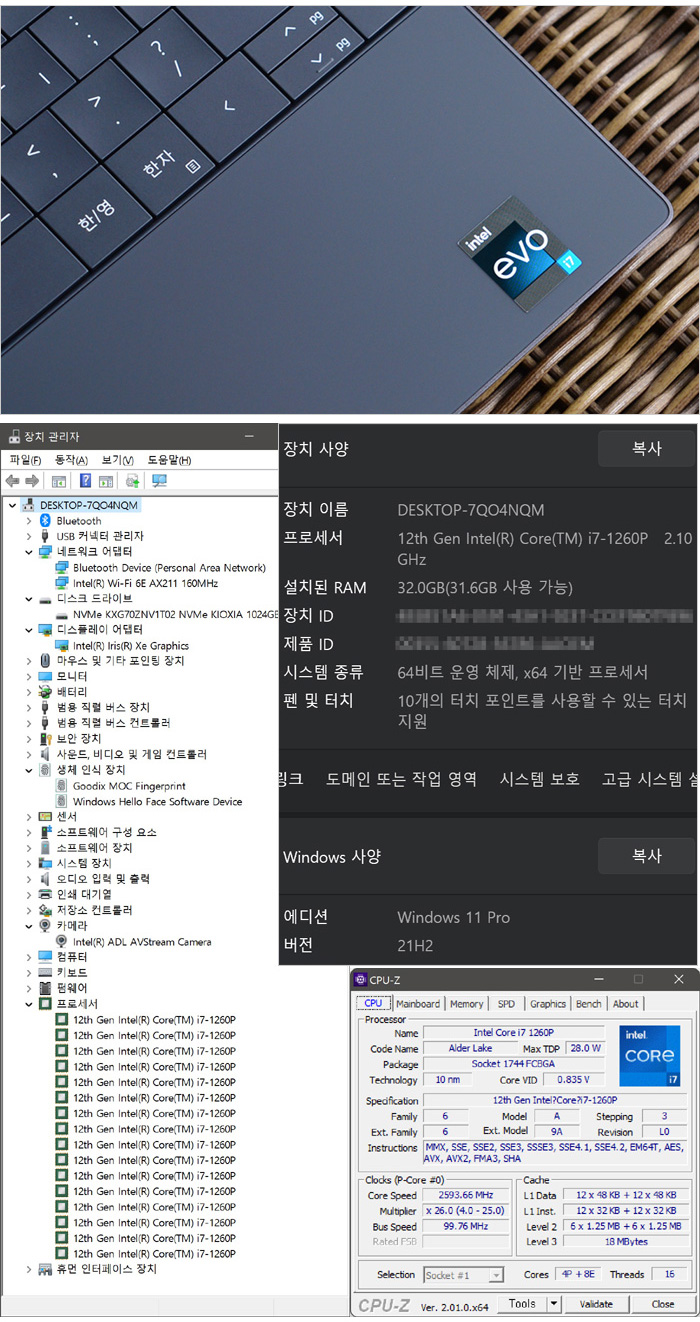The width and height of the screenshot is (700, 1322).
Task: Expand the 소프트웨어 구성 요소 category
Action: pyautogui.click(x=30, y=833)
